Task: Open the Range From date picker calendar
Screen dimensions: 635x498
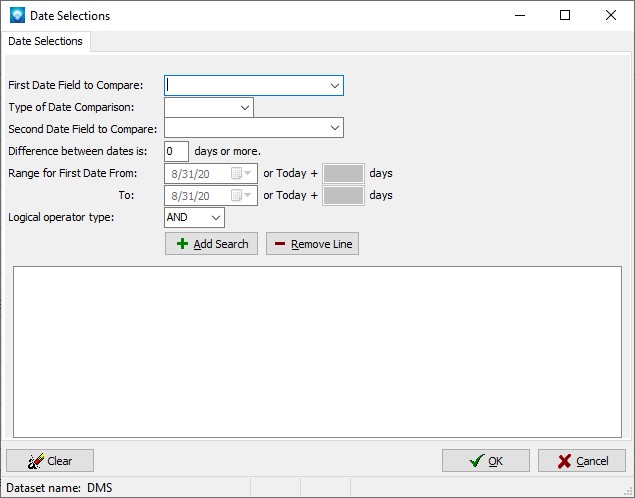Action: (247, 173)
